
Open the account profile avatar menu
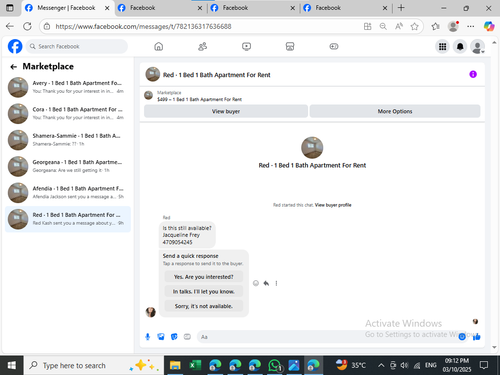point(477,47)
